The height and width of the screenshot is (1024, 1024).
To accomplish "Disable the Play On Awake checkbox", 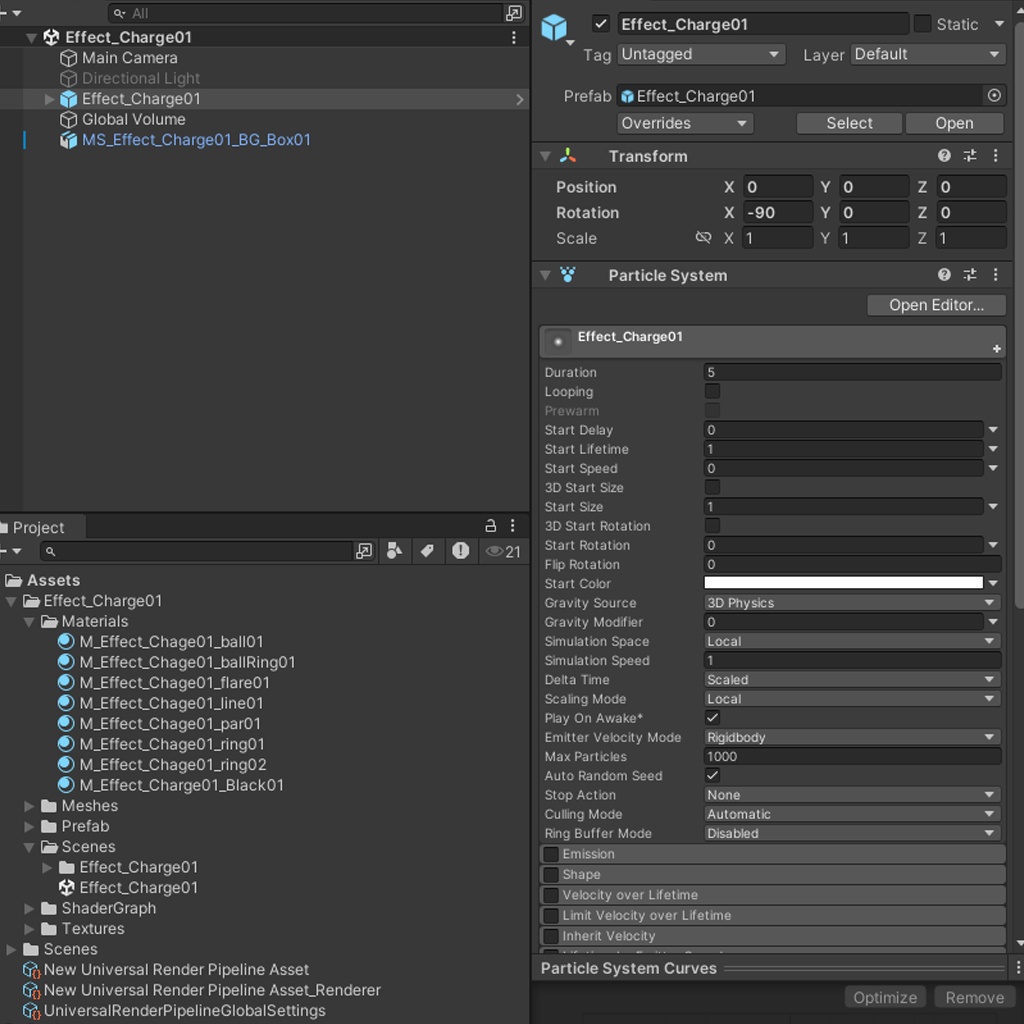I will [712, 718].
